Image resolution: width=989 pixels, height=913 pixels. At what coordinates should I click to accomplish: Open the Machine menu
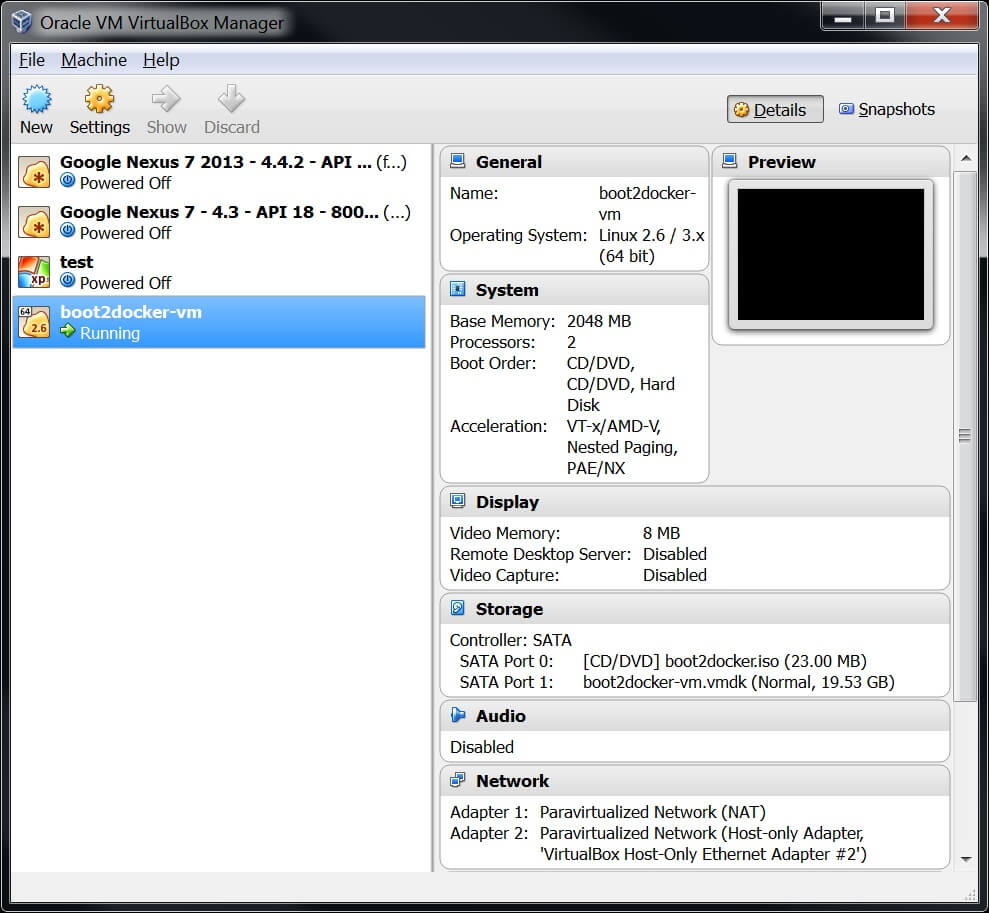tap(94, 60)
